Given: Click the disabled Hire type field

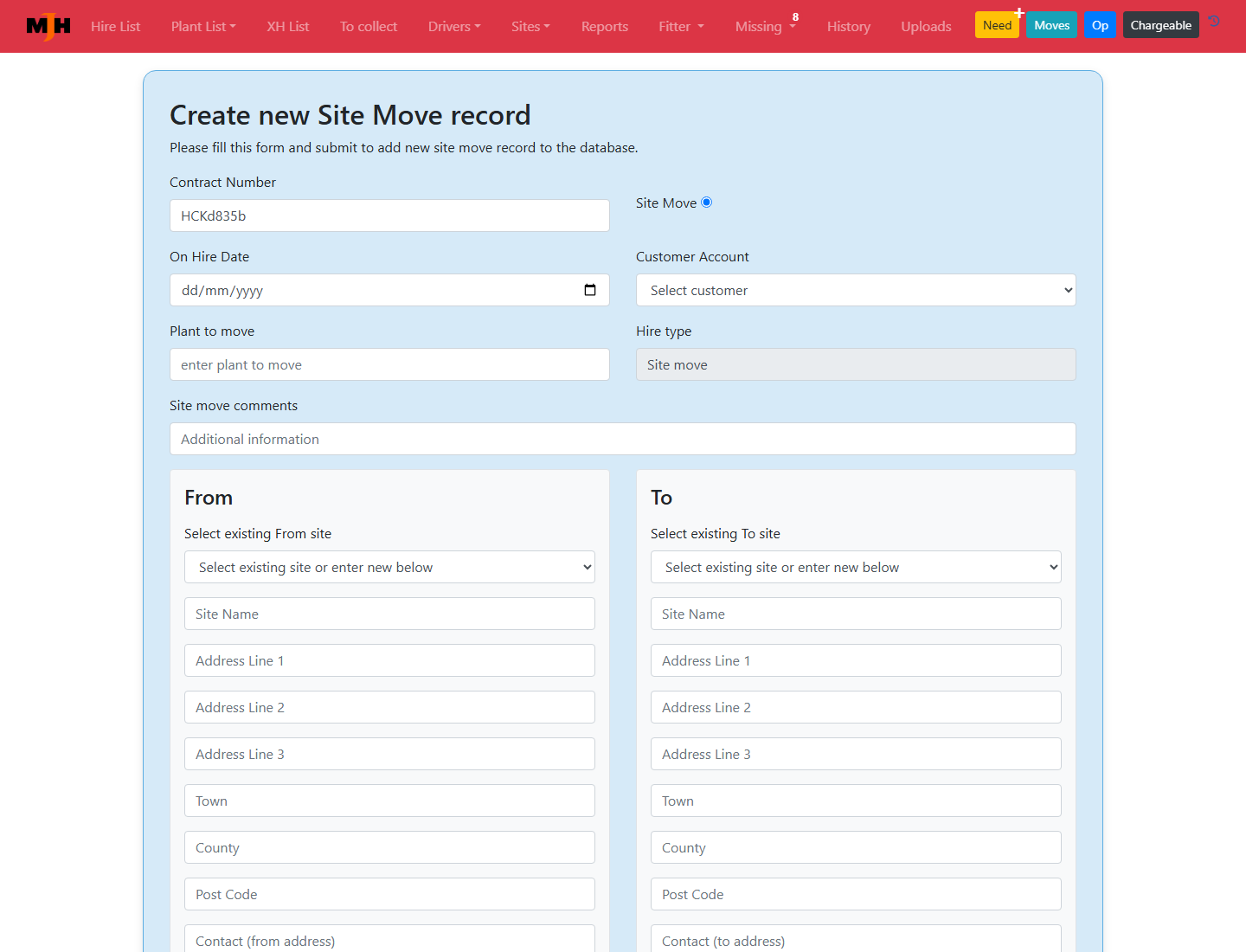Looking at the screenshot, I should point(856,364).
